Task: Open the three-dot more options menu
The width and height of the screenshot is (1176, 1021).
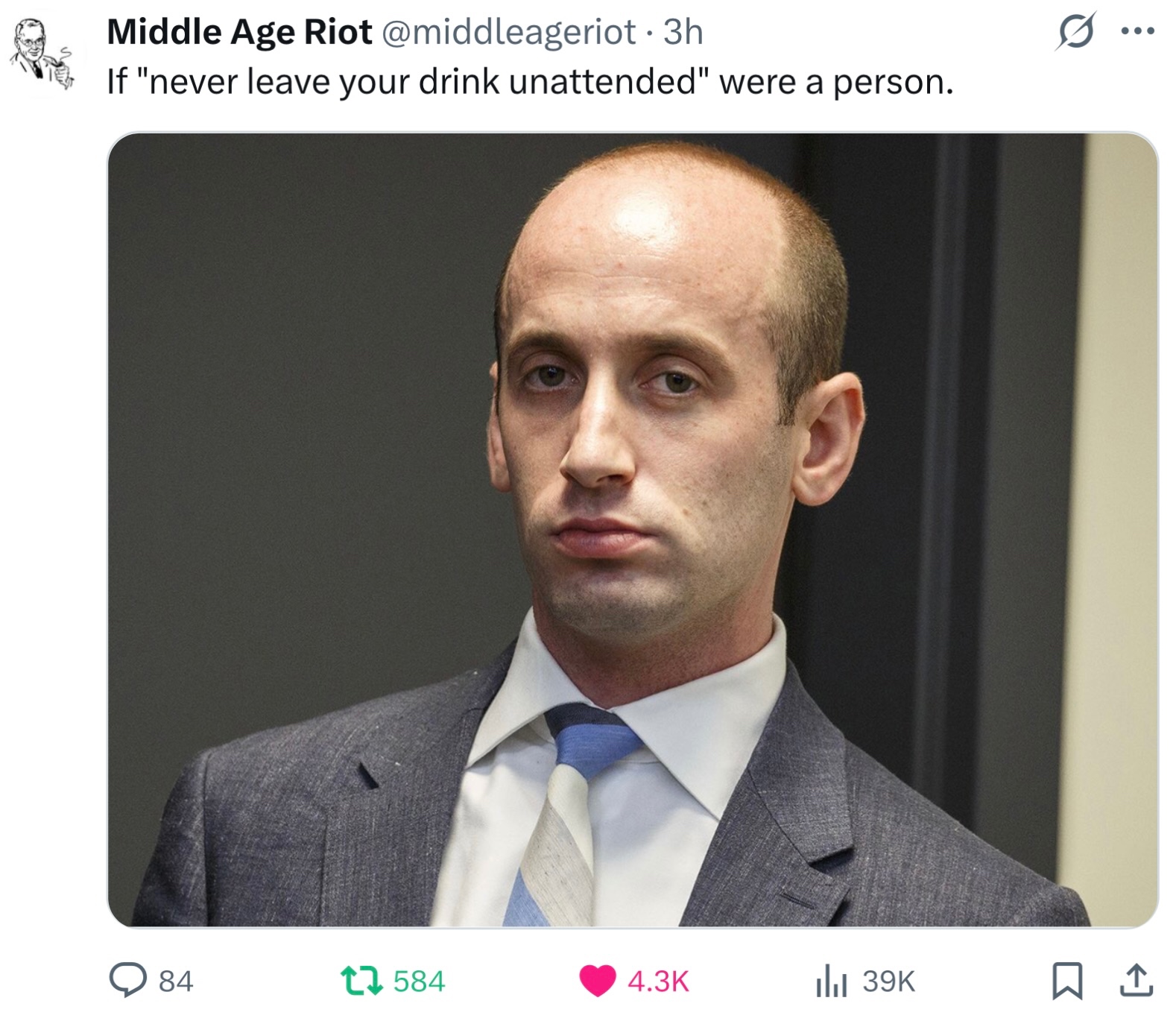Action: tap(1138, 31)
